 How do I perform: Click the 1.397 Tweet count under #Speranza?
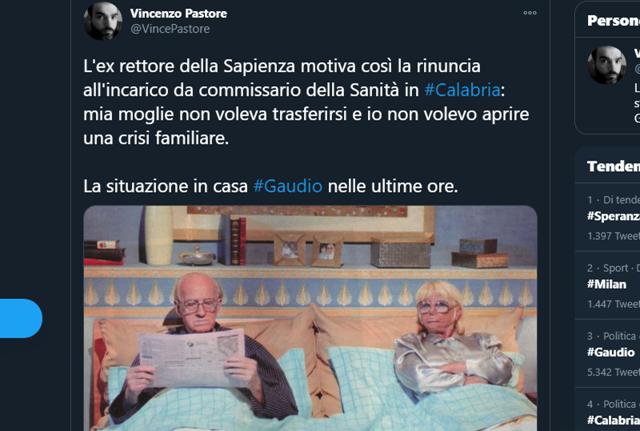coord(613,236)
